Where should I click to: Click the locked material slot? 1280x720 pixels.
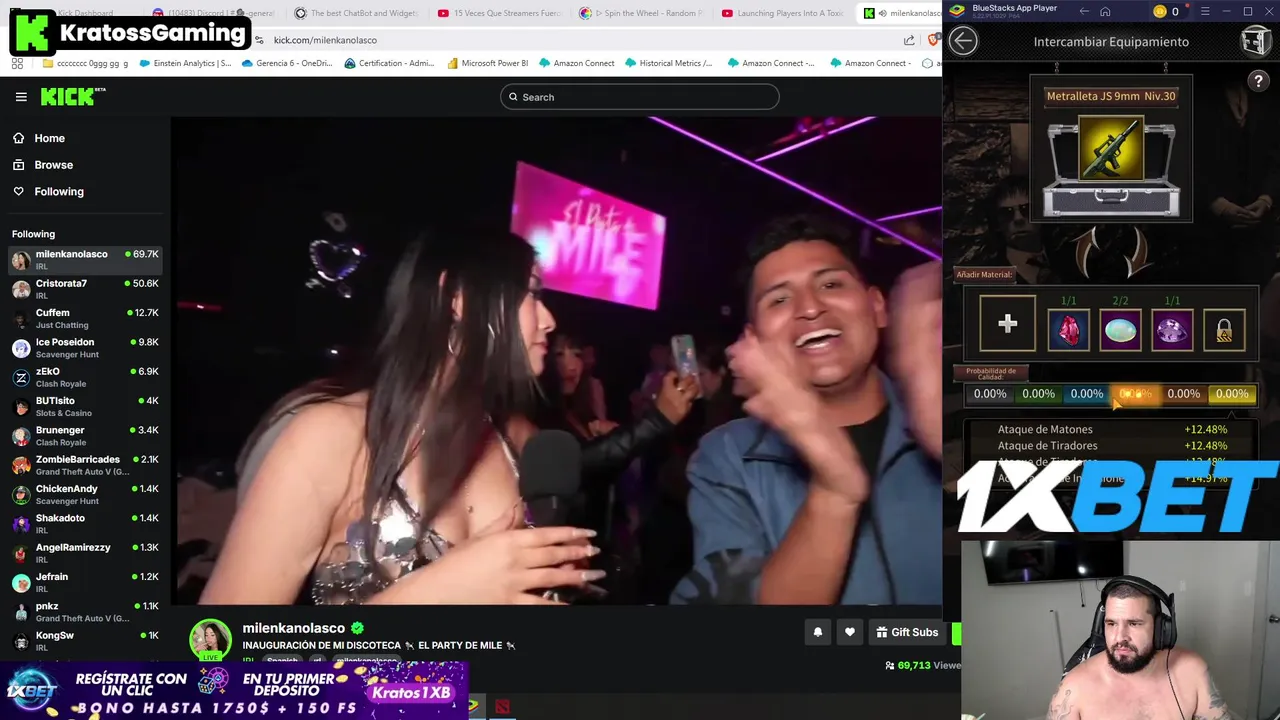coord(1224,331)
